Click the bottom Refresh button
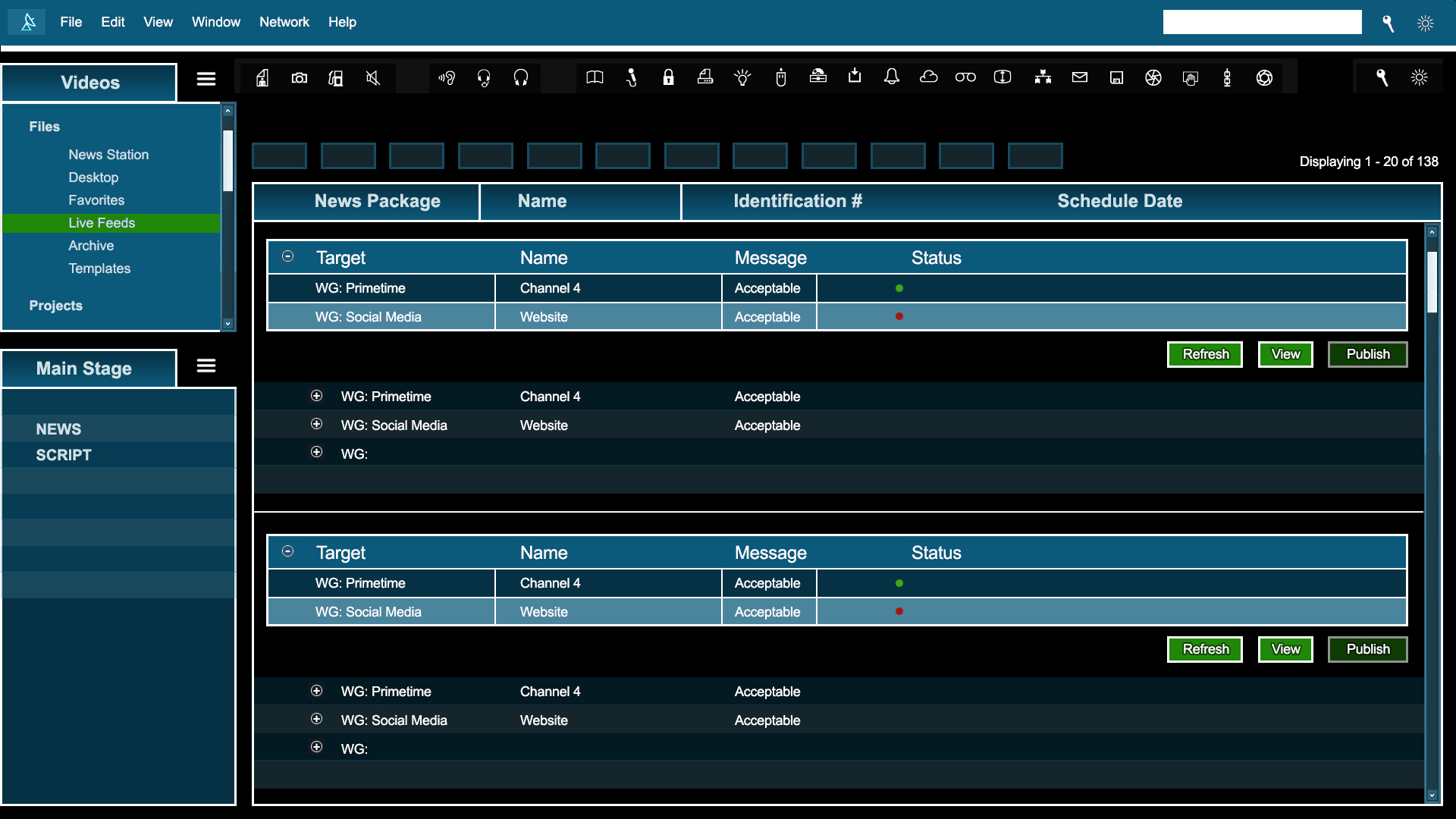Viewport: 1456px width, 819px height. click(1205, 649)
